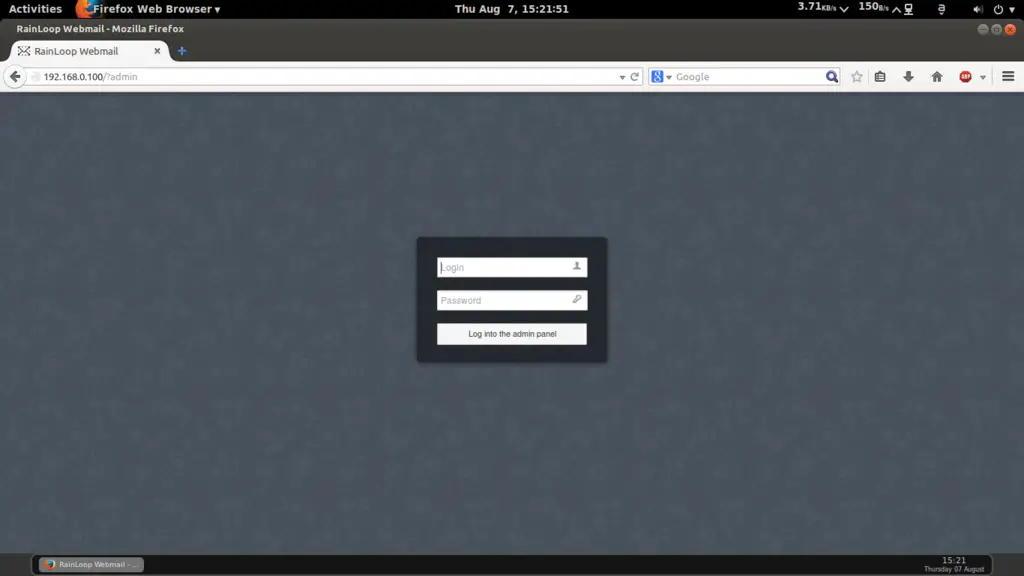Image resolution: width=1024 pixels, height=576 pixels.
Task: Click the keyboard layout indicator in top bar
Action: (941, 9)
